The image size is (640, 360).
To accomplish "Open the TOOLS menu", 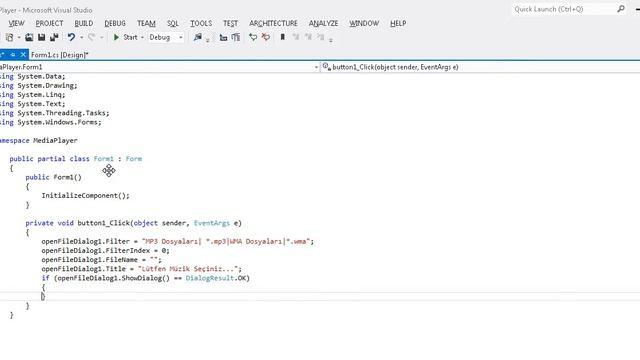I will point(201,24).
